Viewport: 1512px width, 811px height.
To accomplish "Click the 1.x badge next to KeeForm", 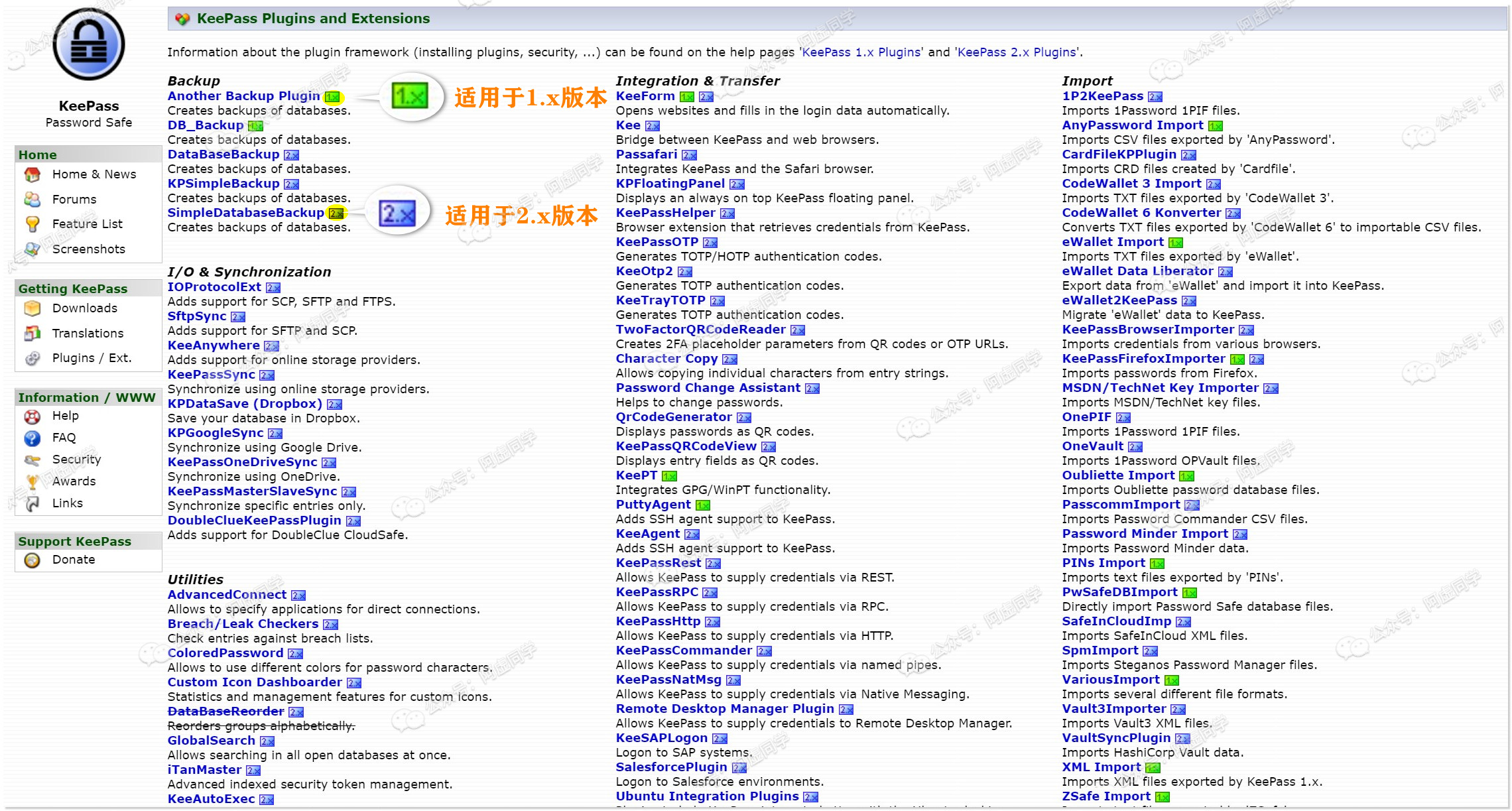I will pyautogui.click(x=687, y=97).
